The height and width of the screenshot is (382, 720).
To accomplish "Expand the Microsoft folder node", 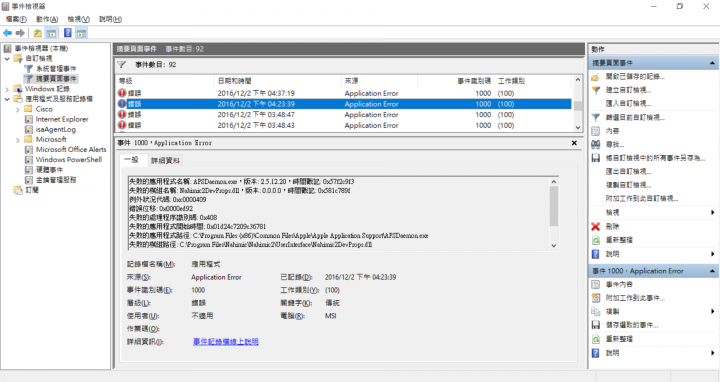I will tap(18, 140).
